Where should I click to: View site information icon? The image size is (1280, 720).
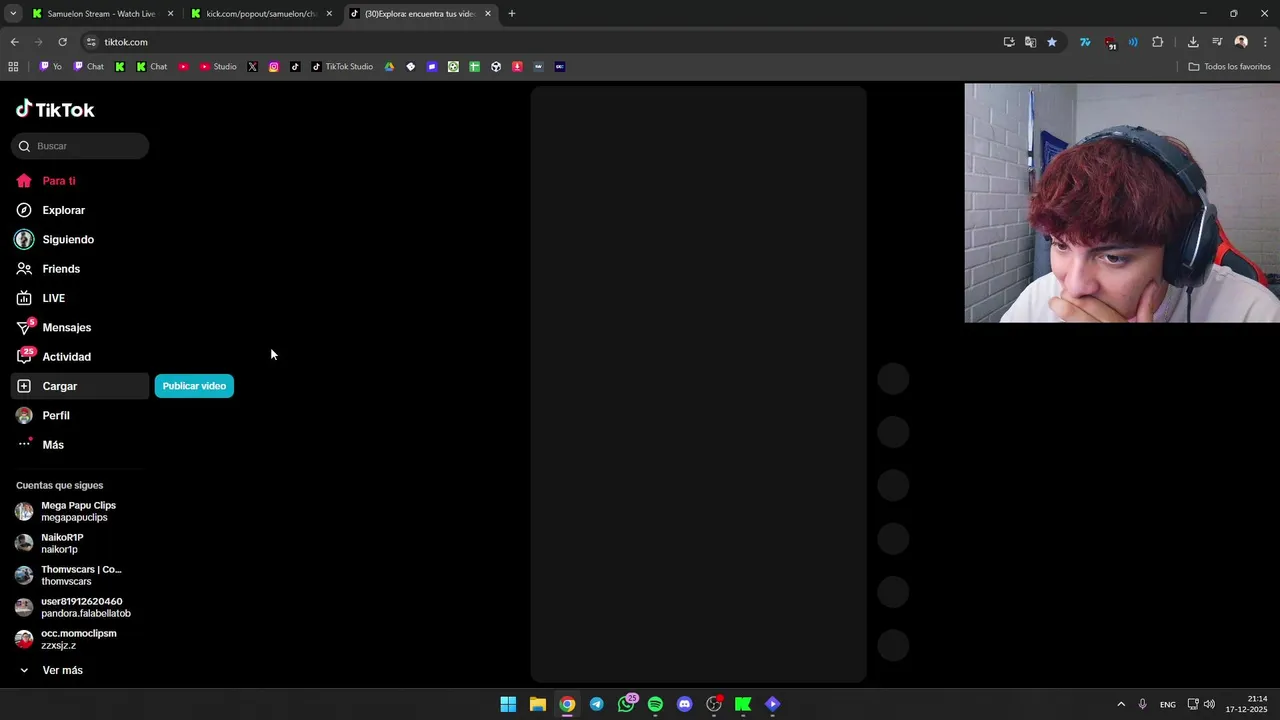coord(91,42)
